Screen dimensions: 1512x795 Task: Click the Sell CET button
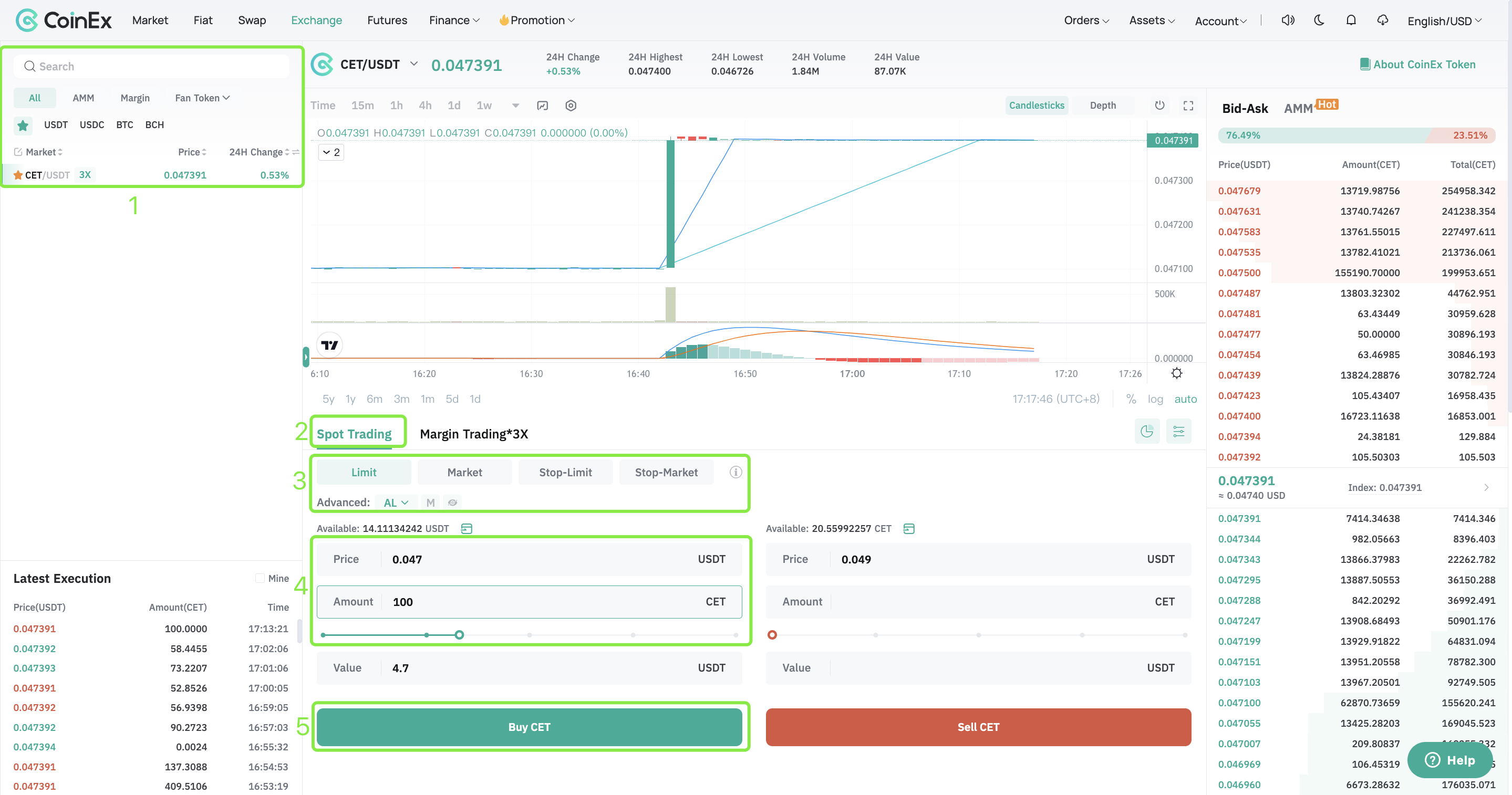[978, 728]
